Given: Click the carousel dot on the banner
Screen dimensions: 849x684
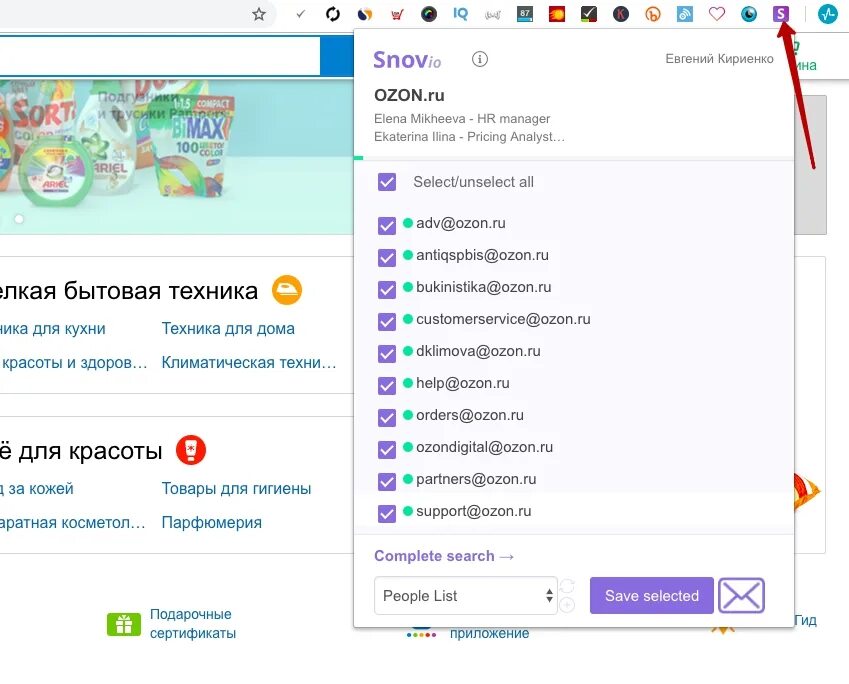Looking at the screenshot, I should (19, 219).
